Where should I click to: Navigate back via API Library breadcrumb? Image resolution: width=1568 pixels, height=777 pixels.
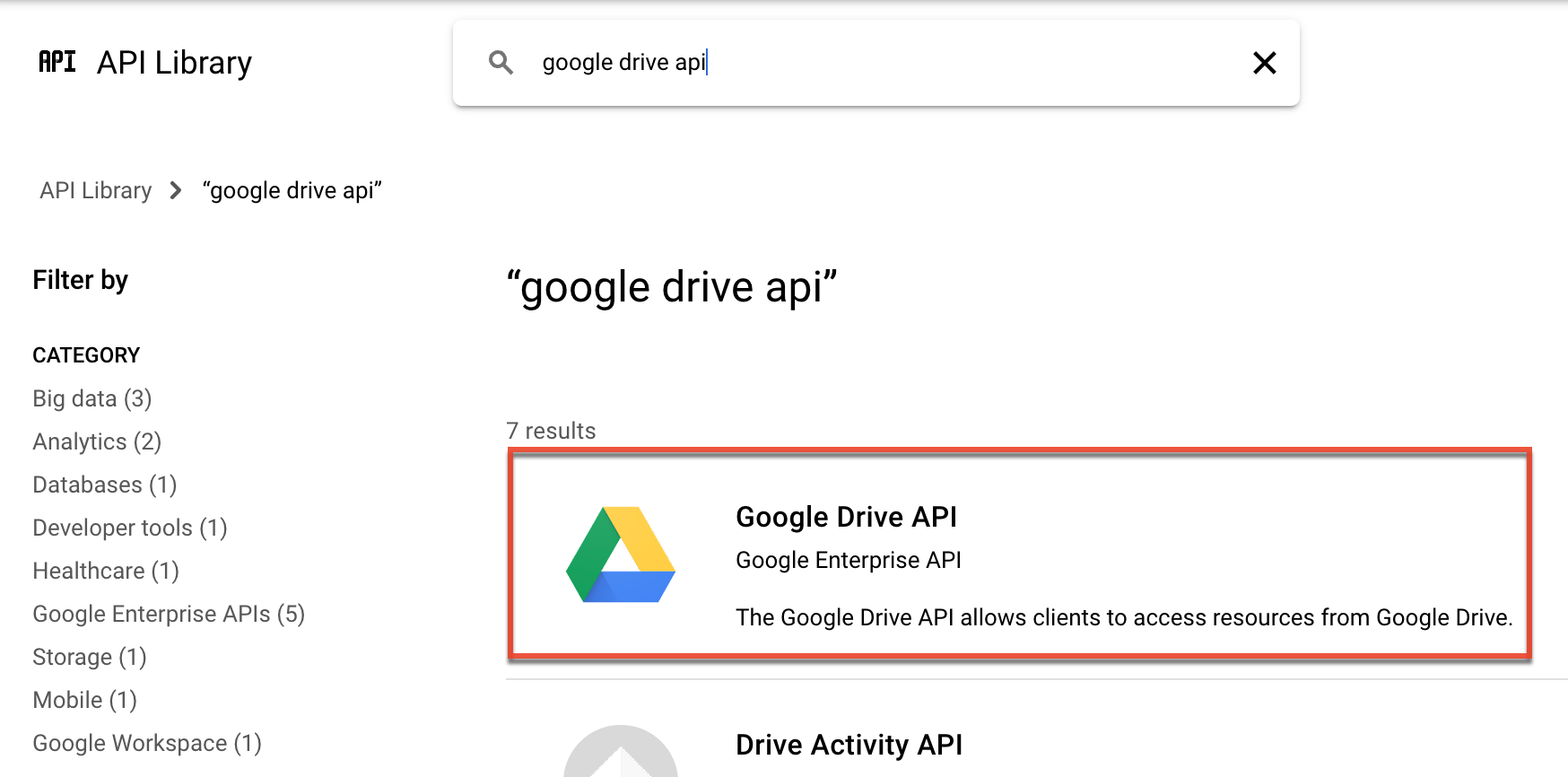[95, 190]
